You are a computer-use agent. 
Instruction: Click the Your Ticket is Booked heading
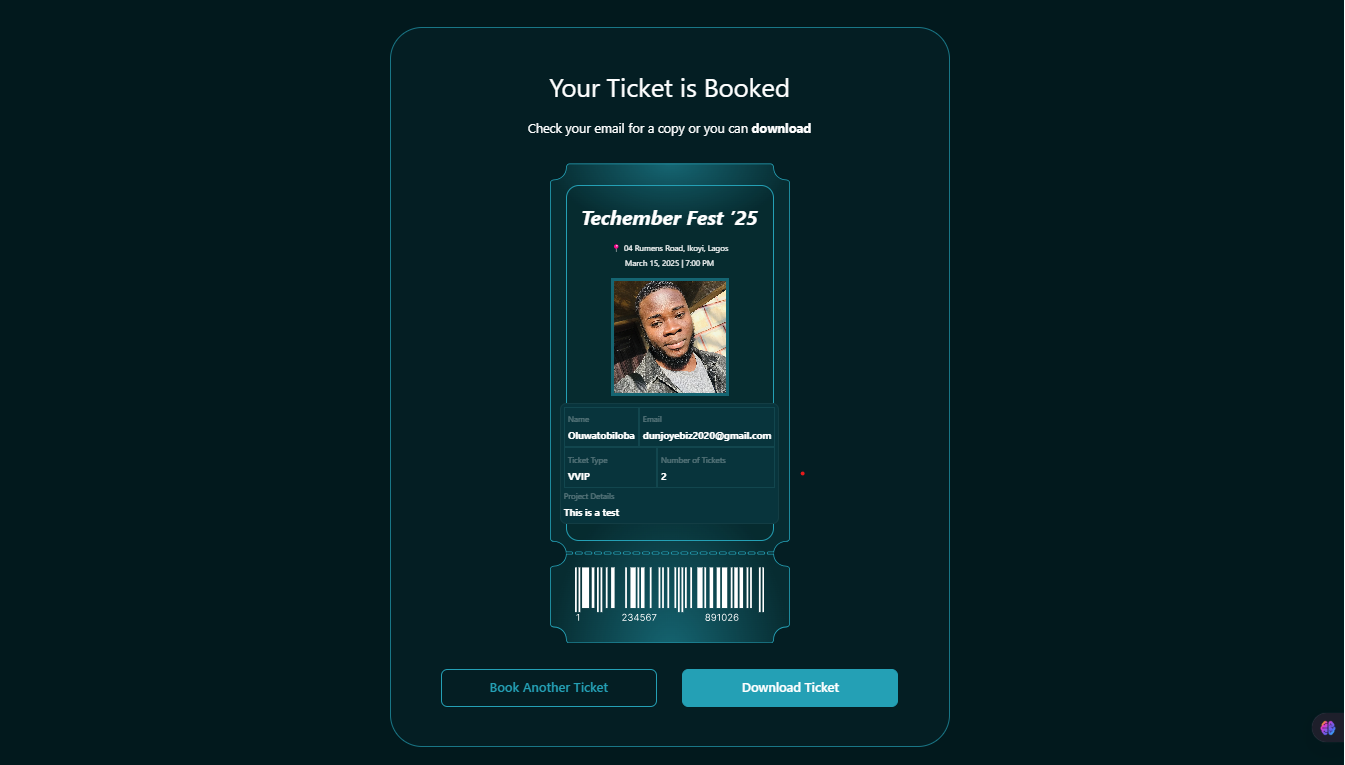[669, 88]
